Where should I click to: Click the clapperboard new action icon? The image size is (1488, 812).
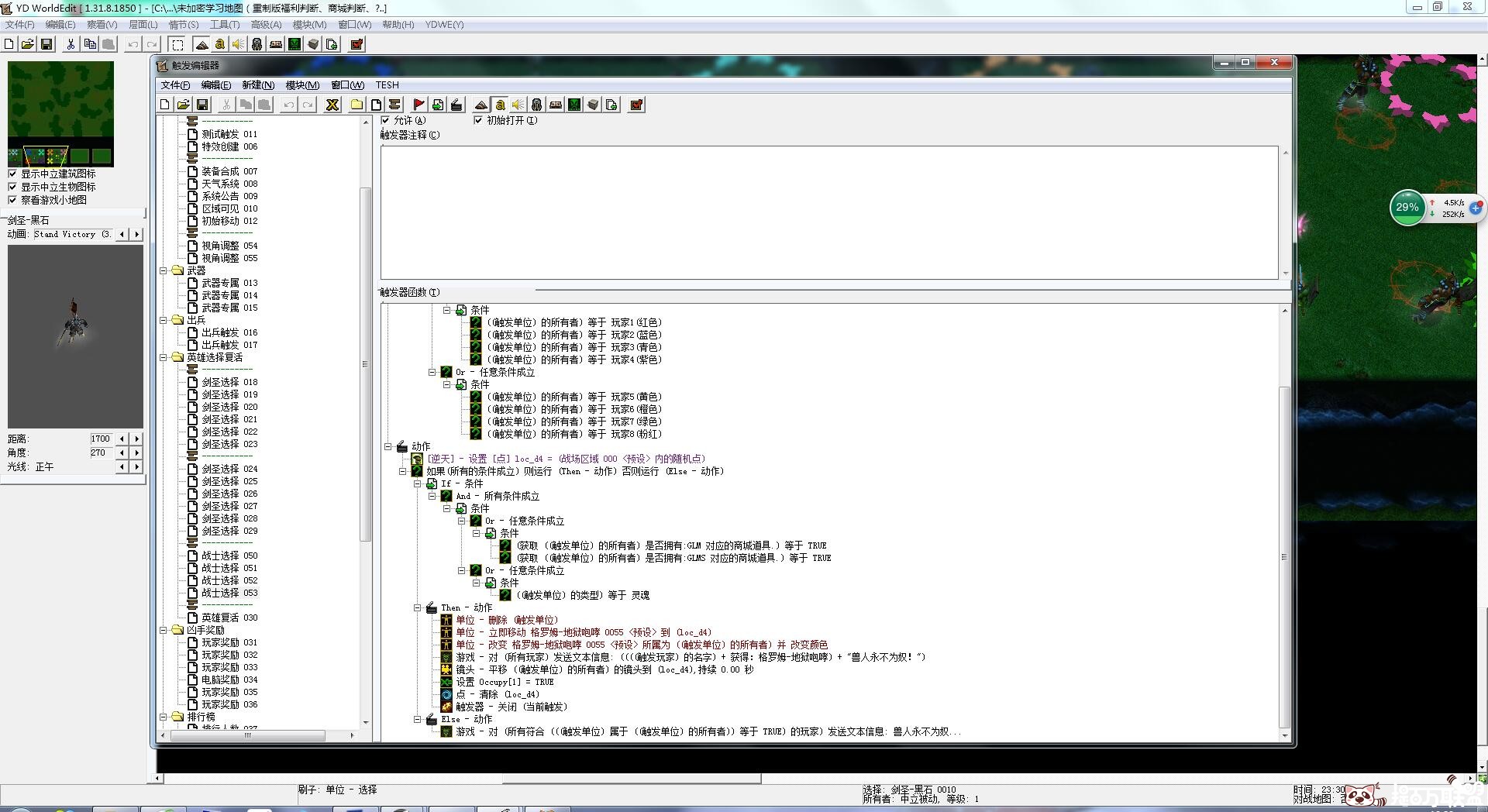pos(456,105)
